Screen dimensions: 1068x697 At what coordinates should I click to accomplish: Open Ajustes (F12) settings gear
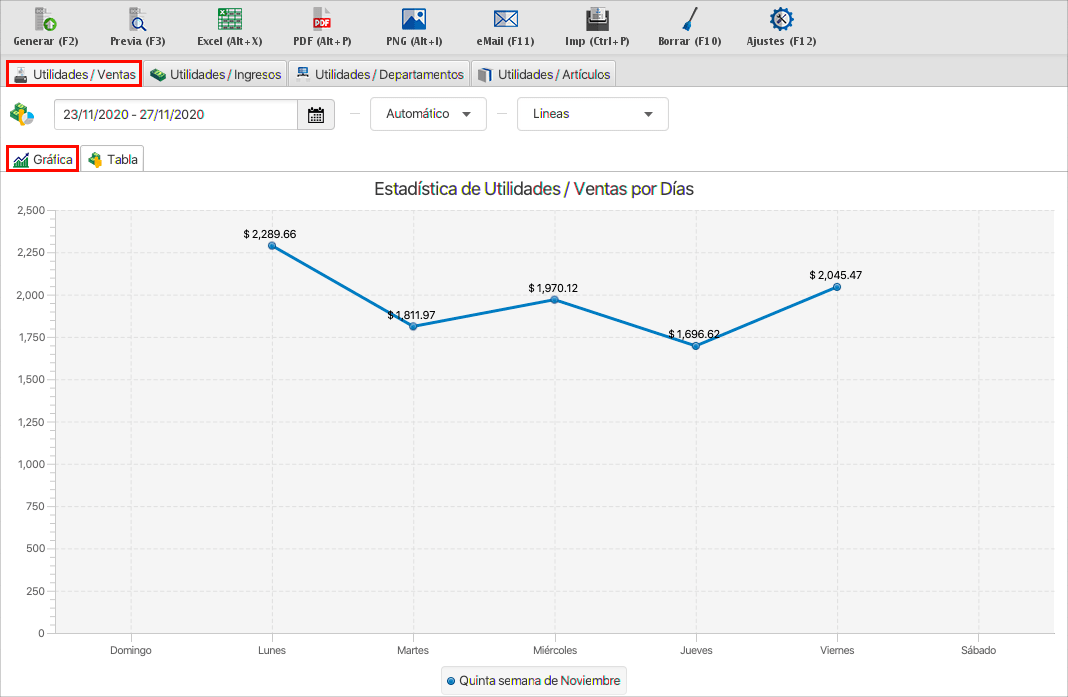tap(781, 20)
